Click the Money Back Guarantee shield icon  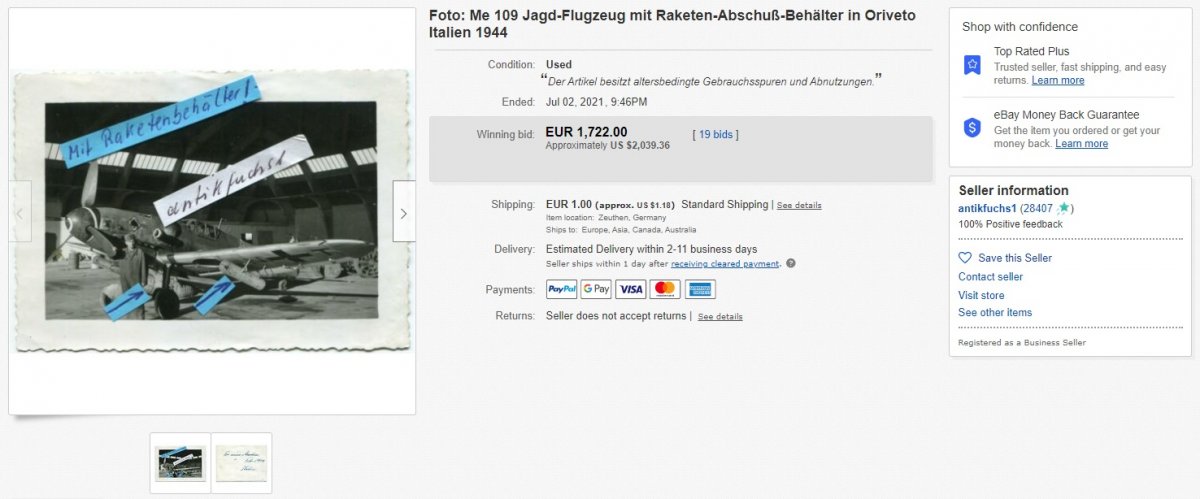[972, 128]
